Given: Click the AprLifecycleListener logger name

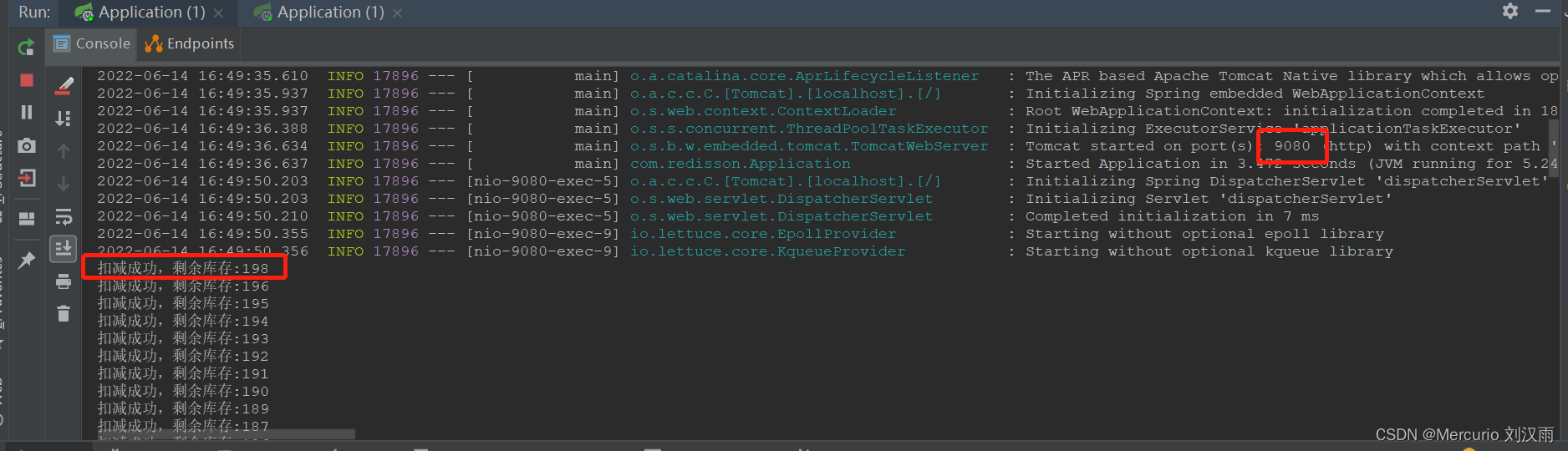Looking at the screenshot, I should coord(804,76).
